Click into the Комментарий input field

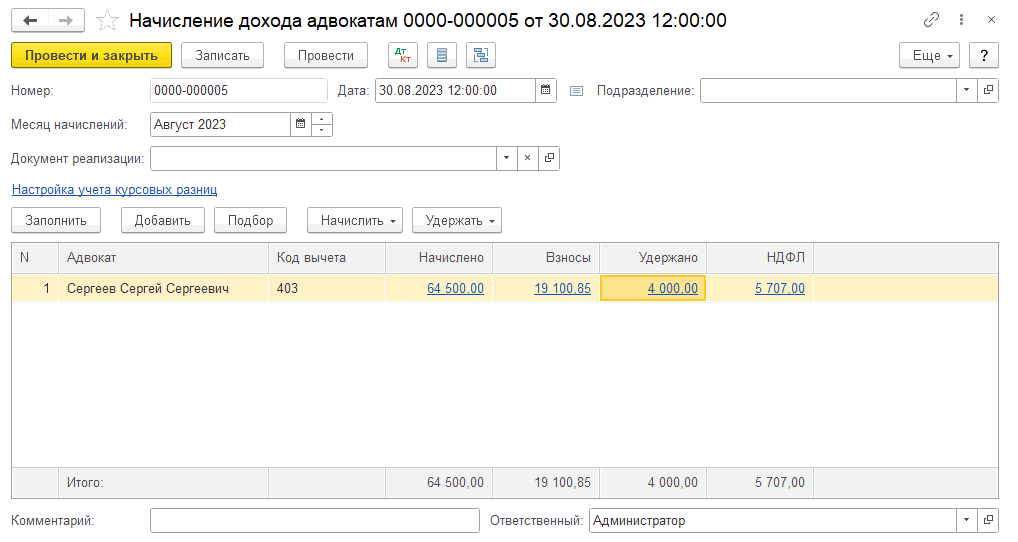[314, 521]
